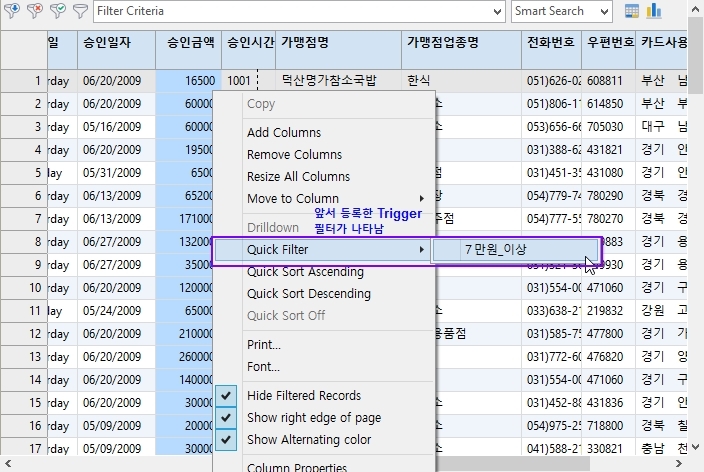Click the remove filter funnel icon with red X
The height and width of the screenshot is (472, 704).
click(34, 11)
